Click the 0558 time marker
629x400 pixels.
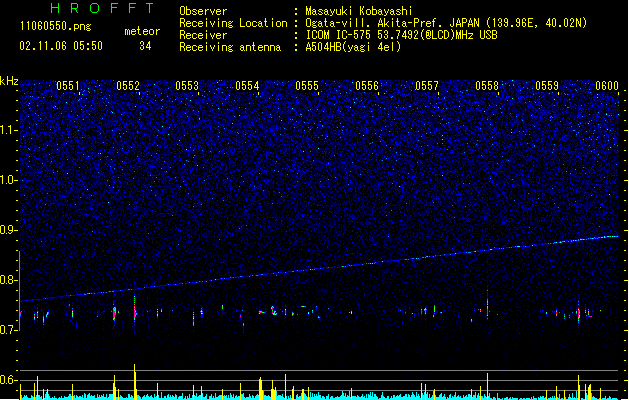[487, 86]
